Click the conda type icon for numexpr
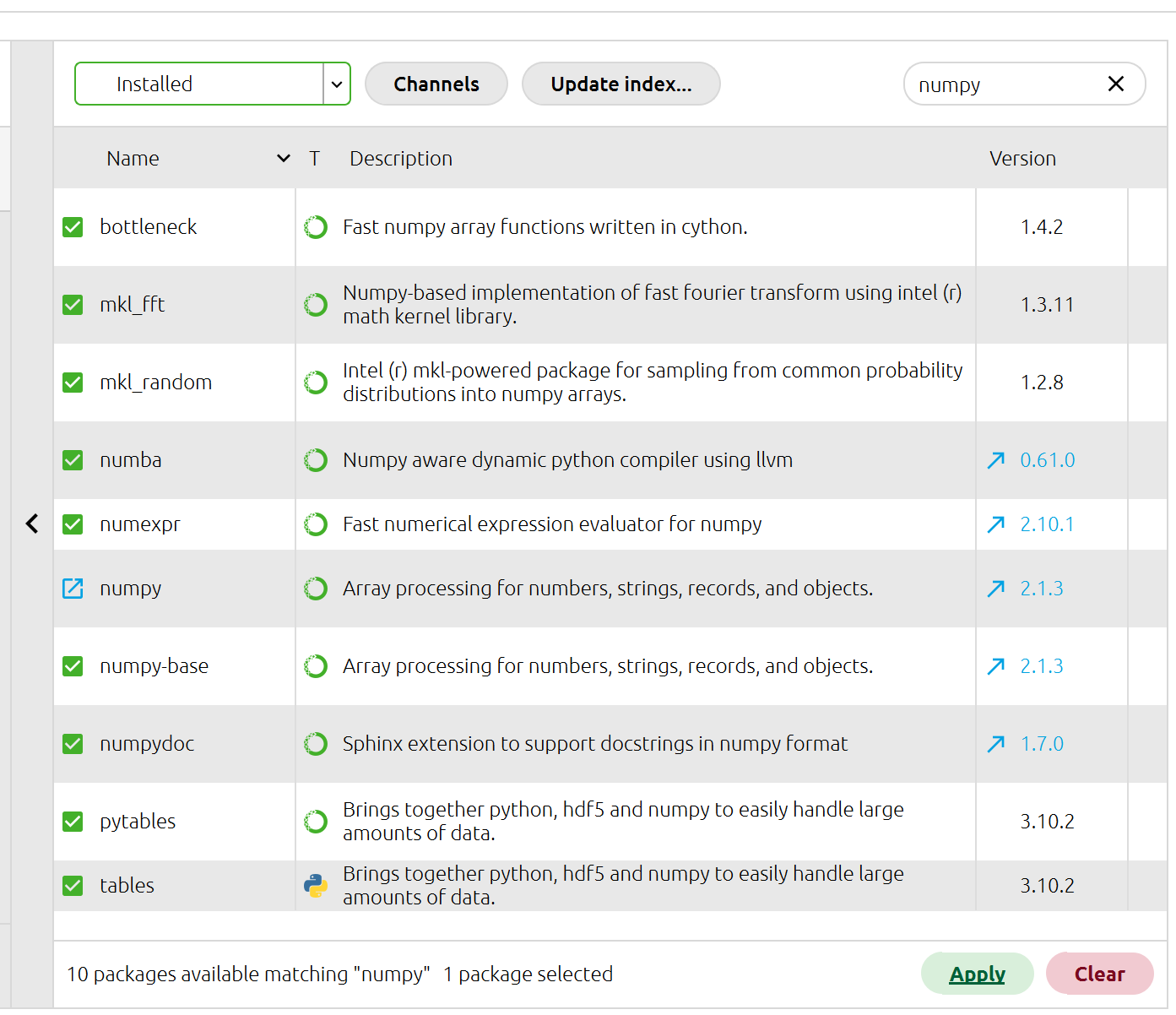 316,524
